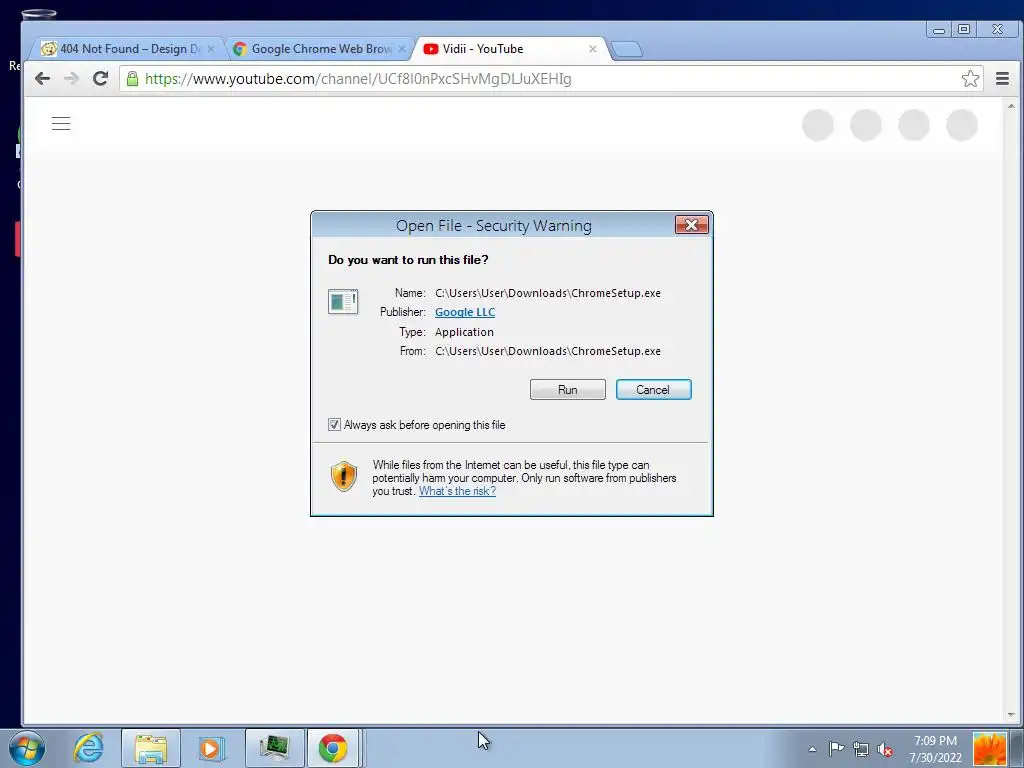
Task: Click the Type: Application text
Action: point(464,332)
